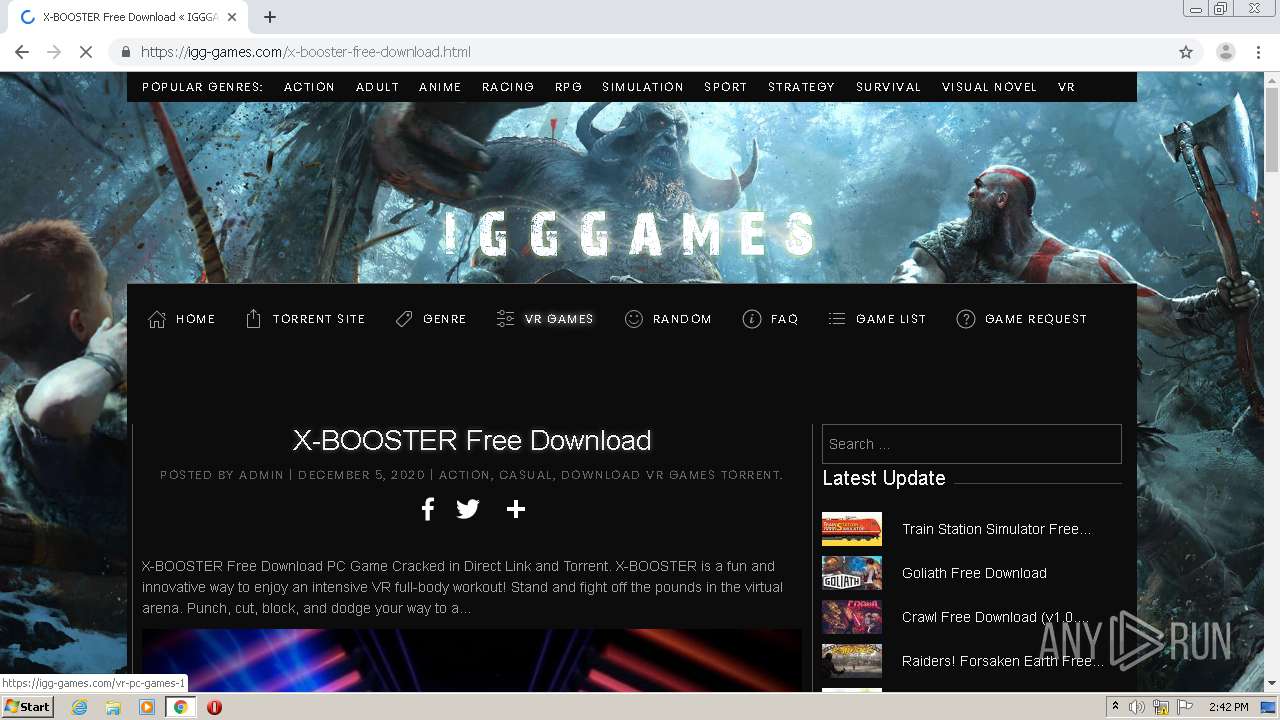Close the X-BOOSTER browser tab
The height and width of the screenshot is (720, 1280).
click(x=231, y=17)
